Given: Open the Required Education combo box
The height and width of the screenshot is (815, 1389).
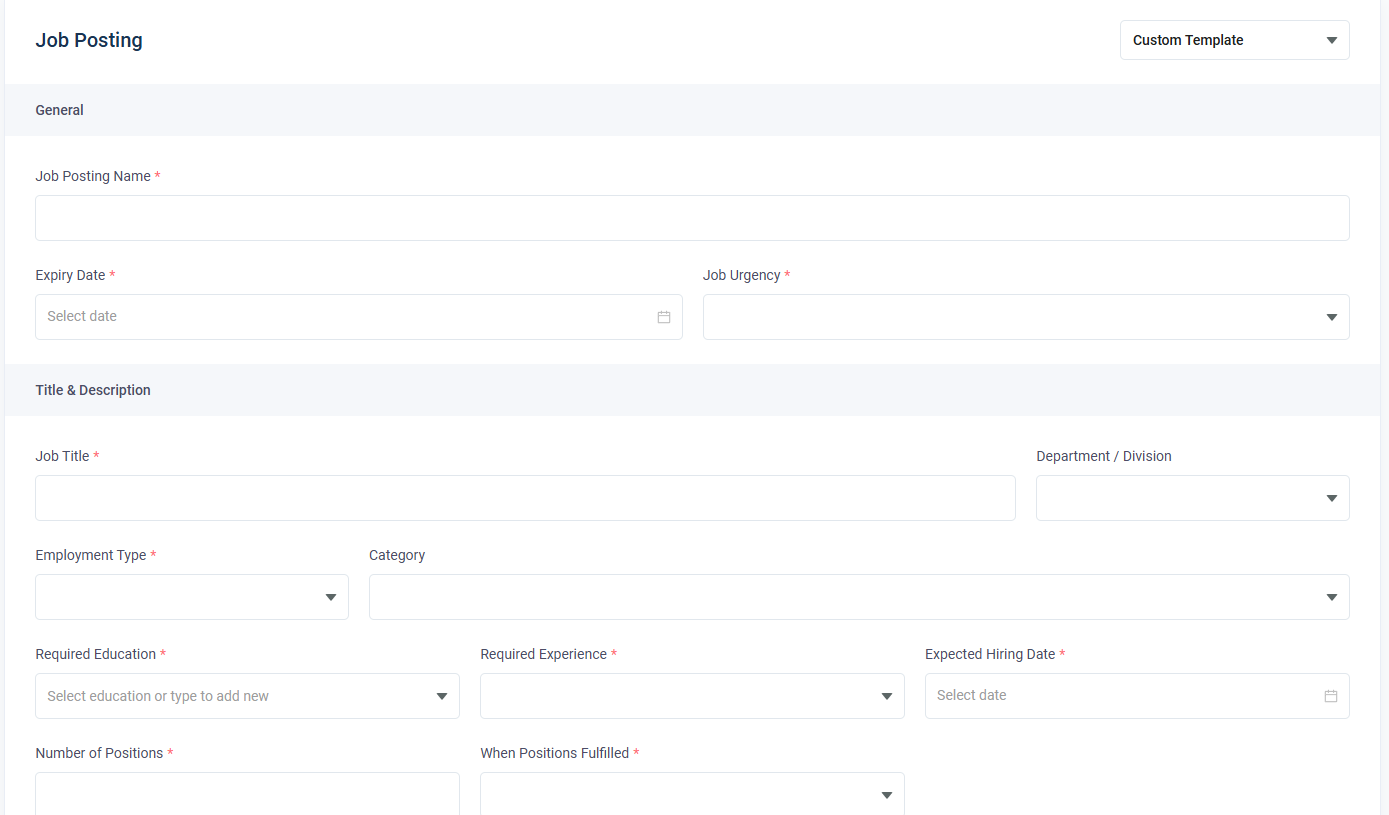Looking at the screenshot, I should coord(247,696).
